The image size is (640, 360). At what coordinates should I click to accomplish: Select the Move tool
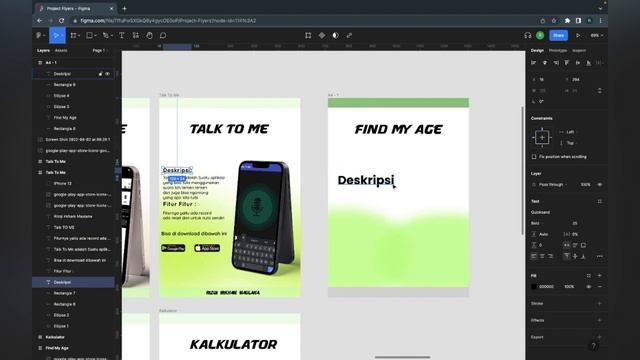point(55,36)
